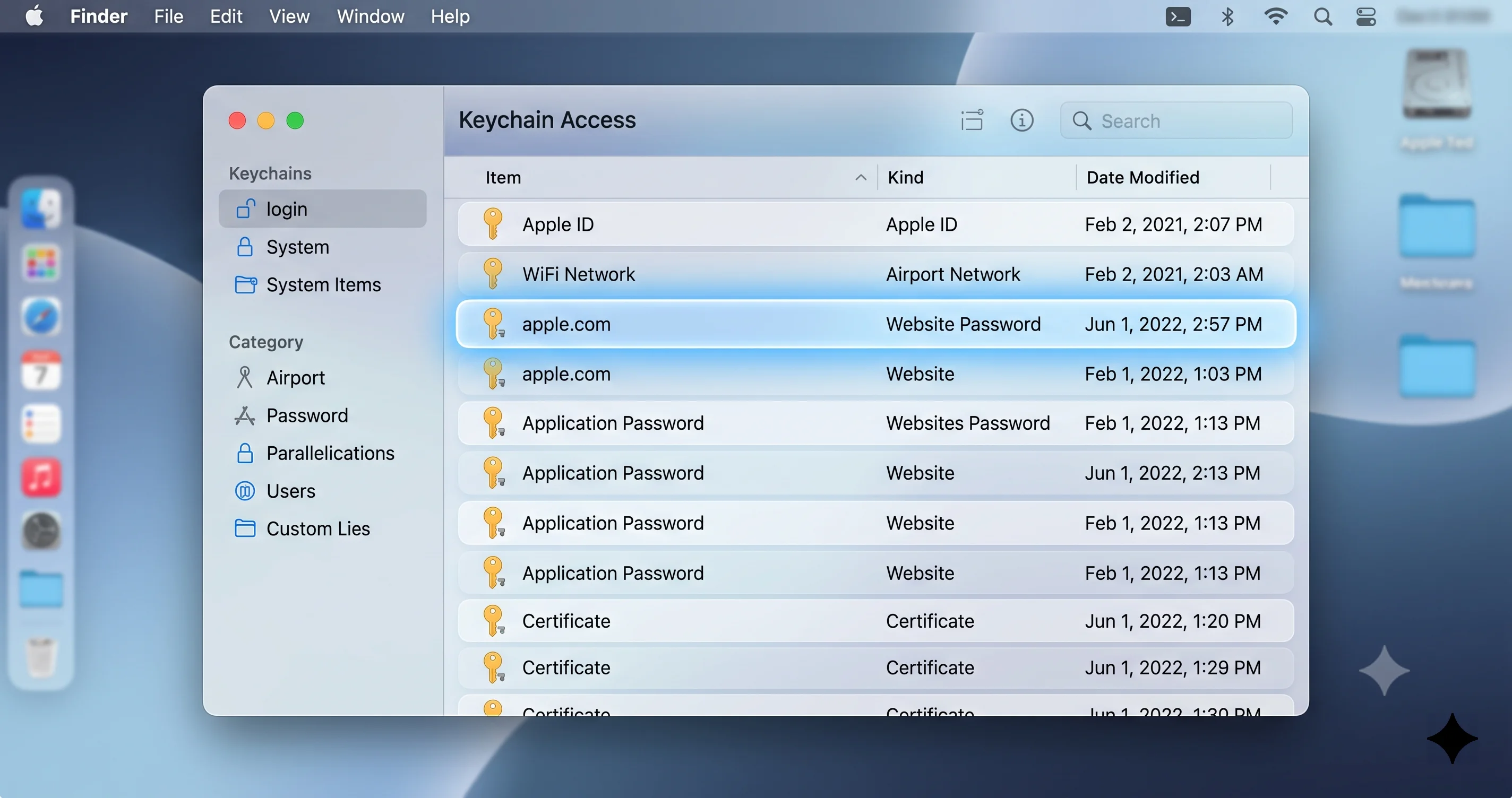Select Application Password row dated Jun 1, 2:13 PM
This screenshot has width=1512, height=798.
[876, 473]
